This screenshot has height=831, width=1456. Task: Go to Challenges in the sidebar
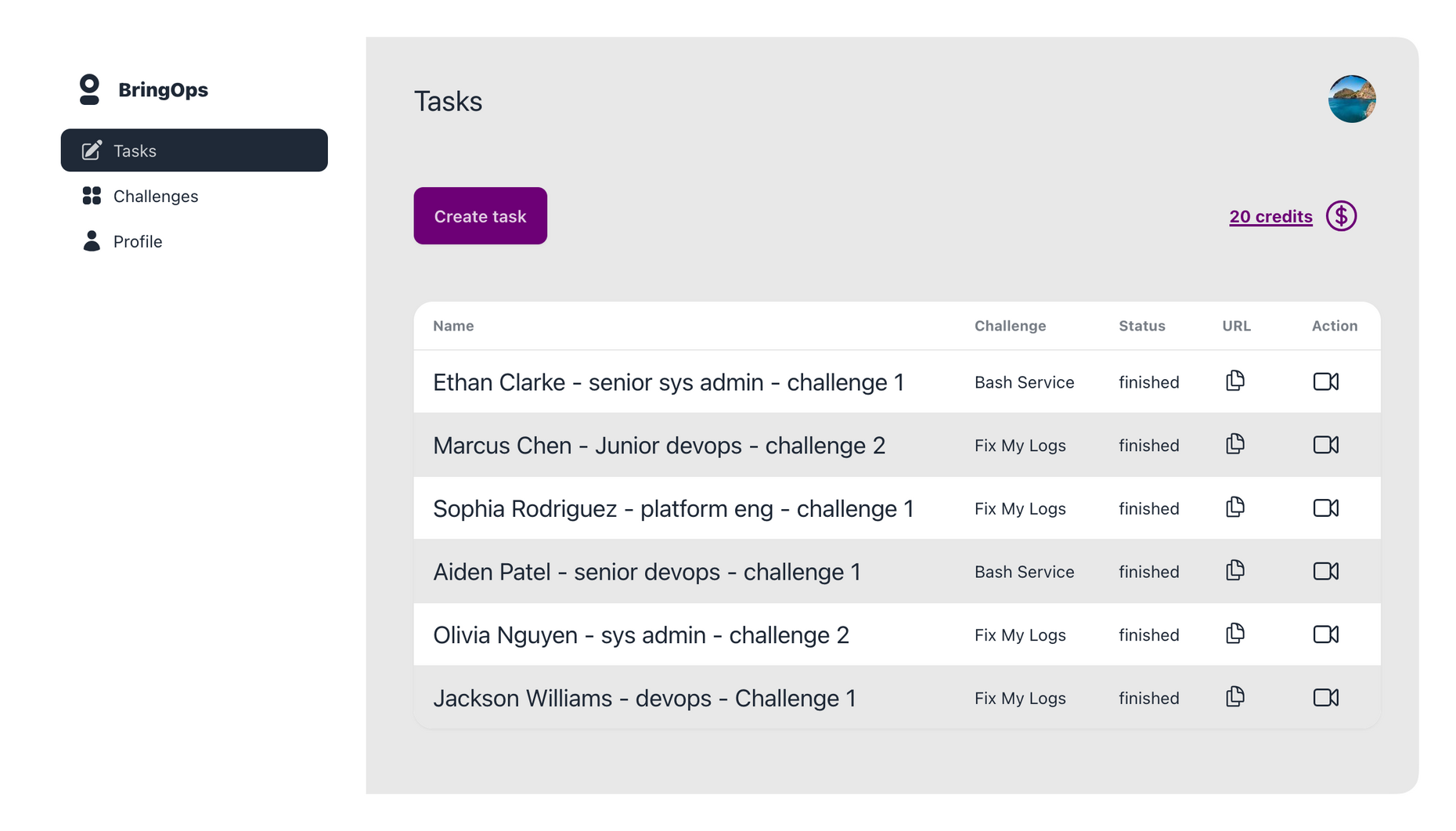tap(155, 196)
